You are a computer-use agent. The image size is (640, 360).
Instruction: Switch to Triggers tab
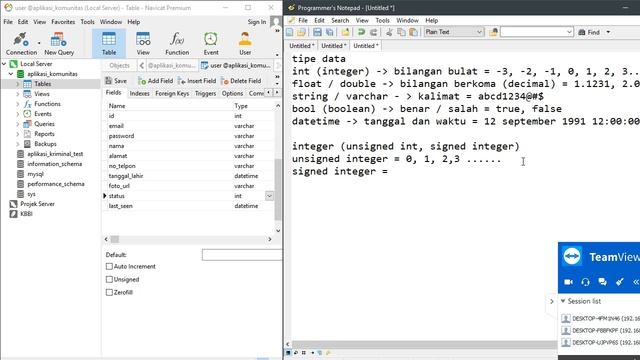[x=205, y=93]
